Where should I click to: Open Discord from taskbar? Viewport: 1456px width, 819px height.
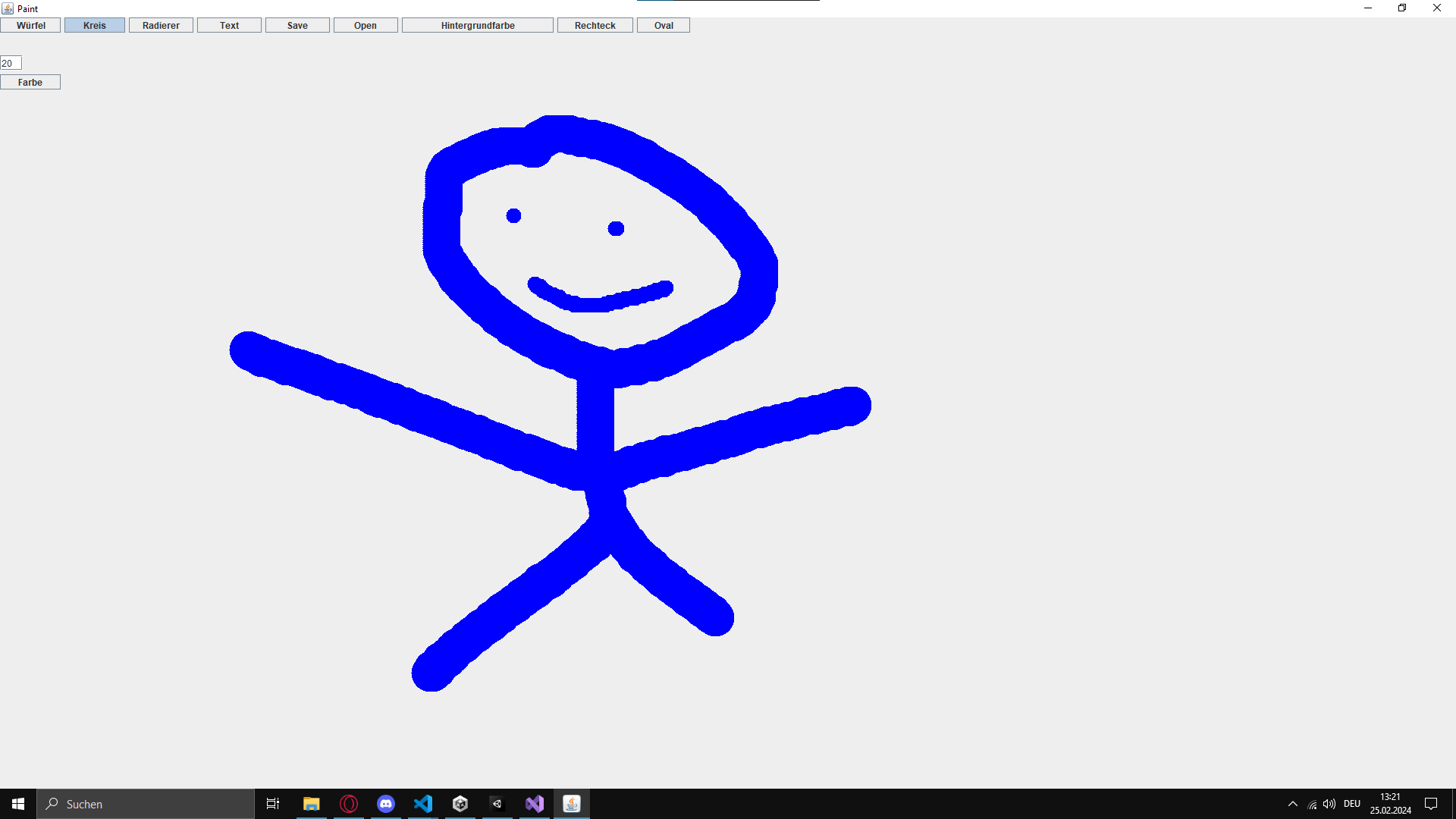click(386, 804)
